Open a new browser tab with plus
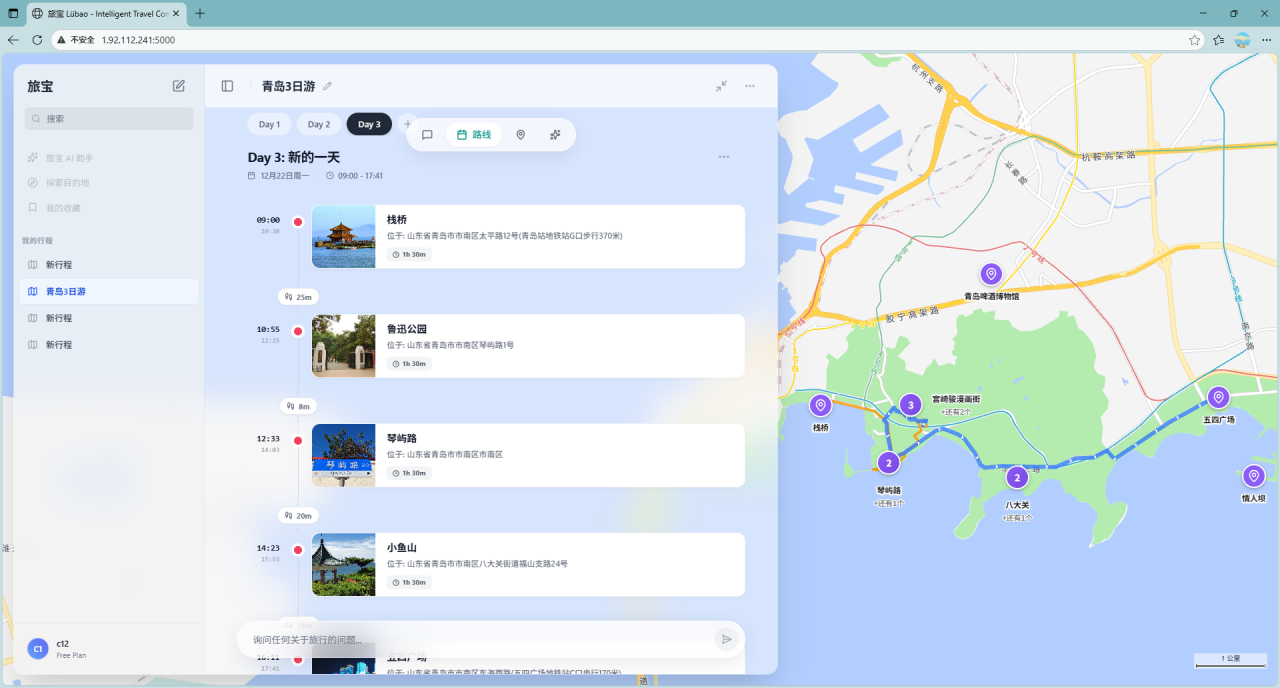The image size is (1280, 688). click(x=200, y=13)
